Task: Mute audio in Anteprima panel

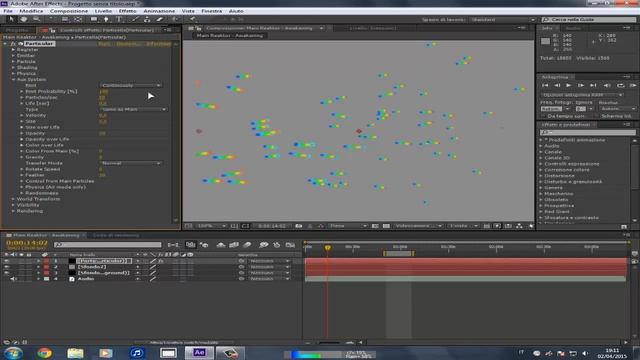Action: click(x=607, y=85)
